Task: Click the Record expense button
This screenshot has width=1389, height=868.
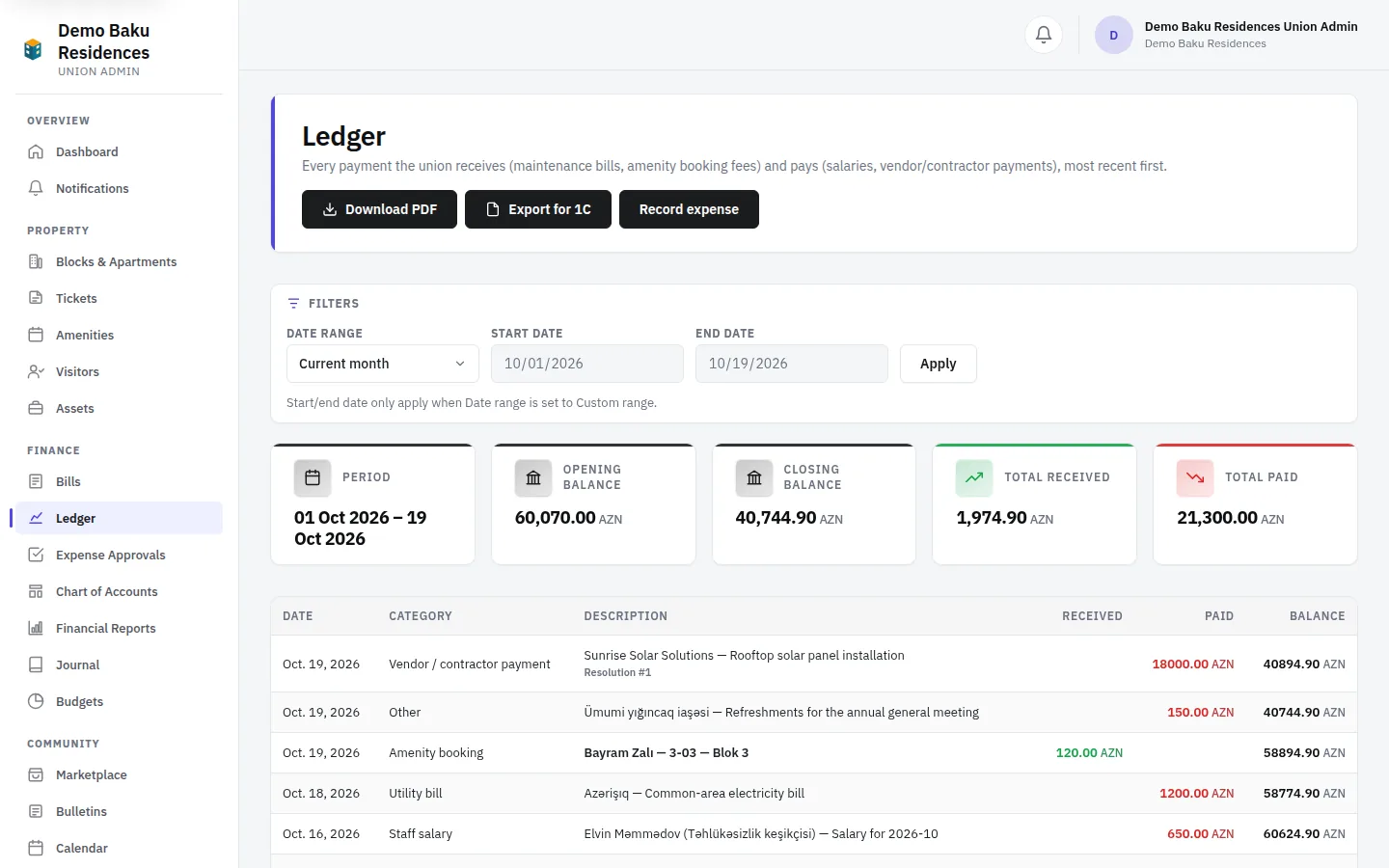Action: [689, 209]
